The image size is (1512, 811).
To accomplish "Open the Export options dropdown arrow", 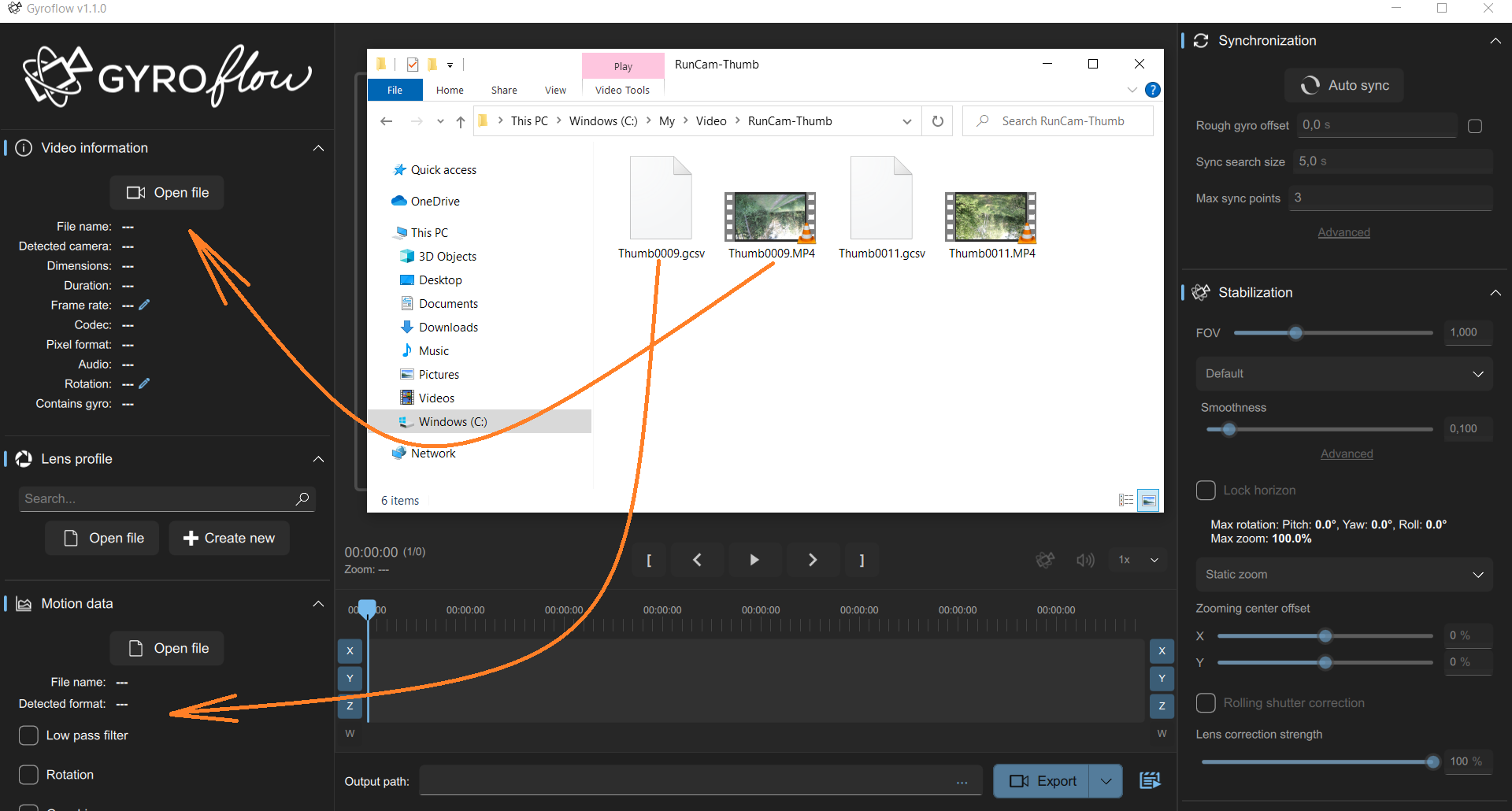I will [x=1106, y=781].
